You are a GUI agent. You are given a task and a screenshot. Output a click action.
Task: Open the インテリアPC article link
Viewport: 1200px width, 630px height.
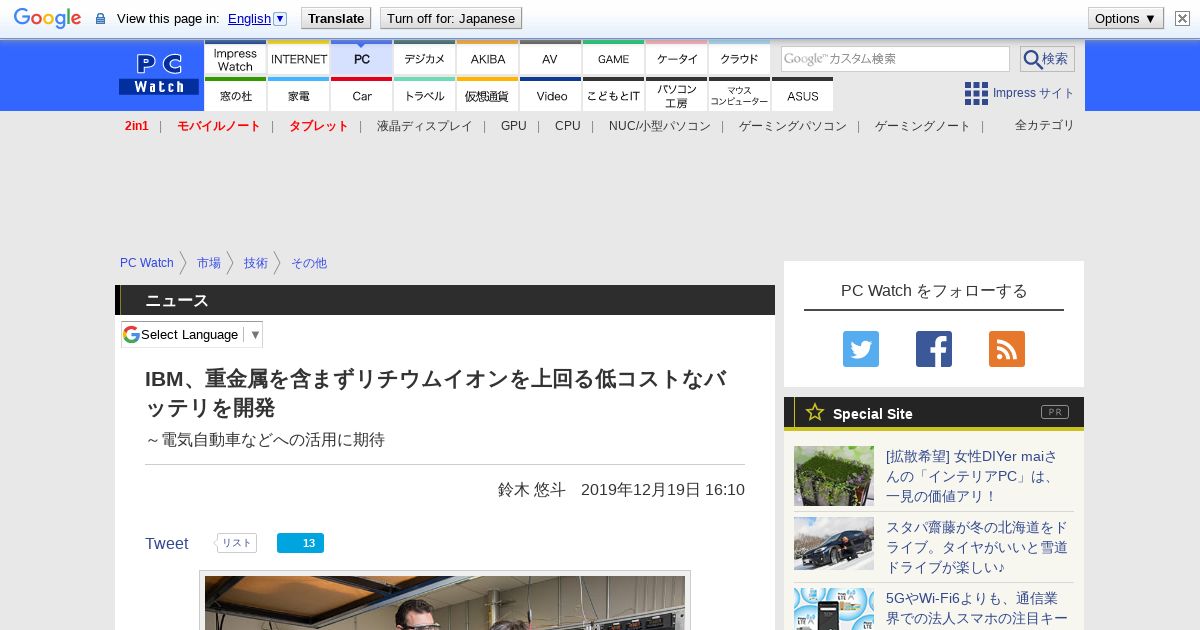coord(972,476)
